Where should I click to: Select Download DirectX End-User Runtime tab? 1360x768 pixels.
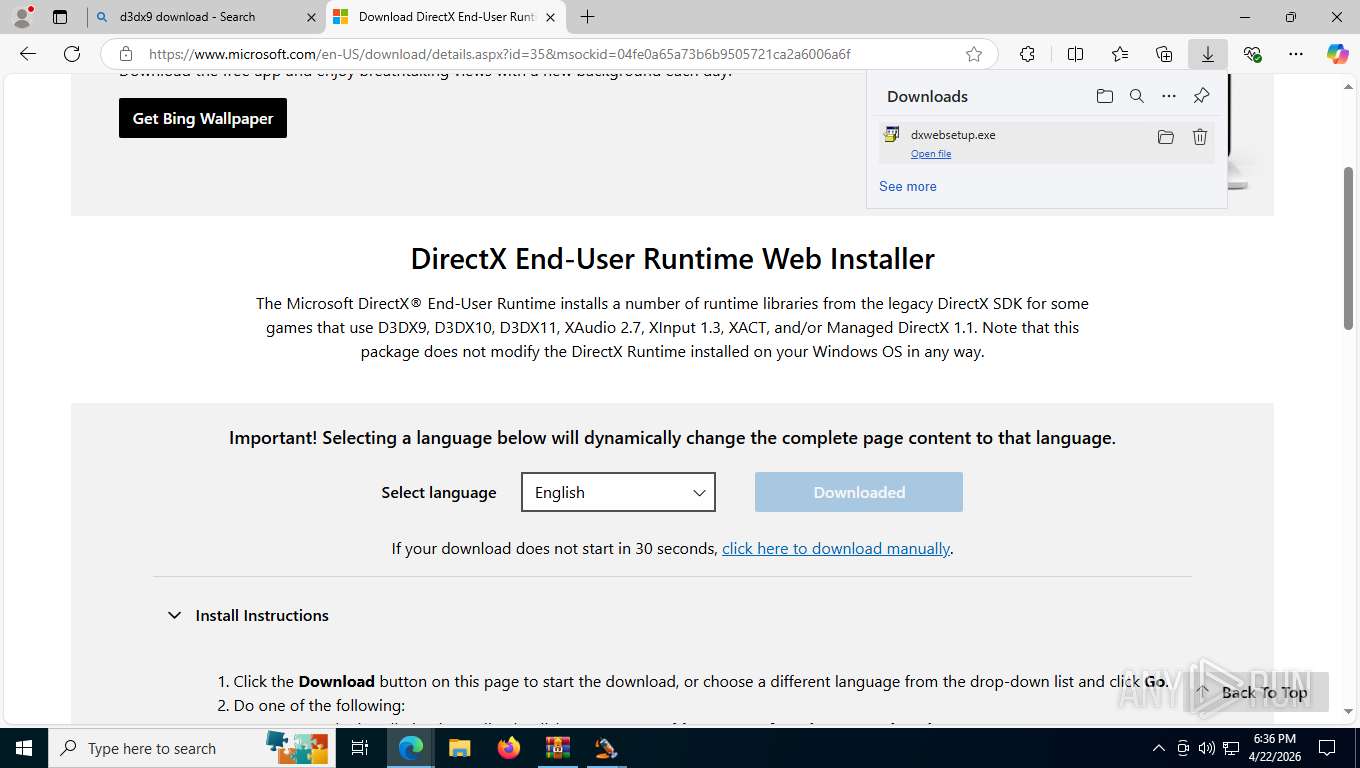pos(446,17)
